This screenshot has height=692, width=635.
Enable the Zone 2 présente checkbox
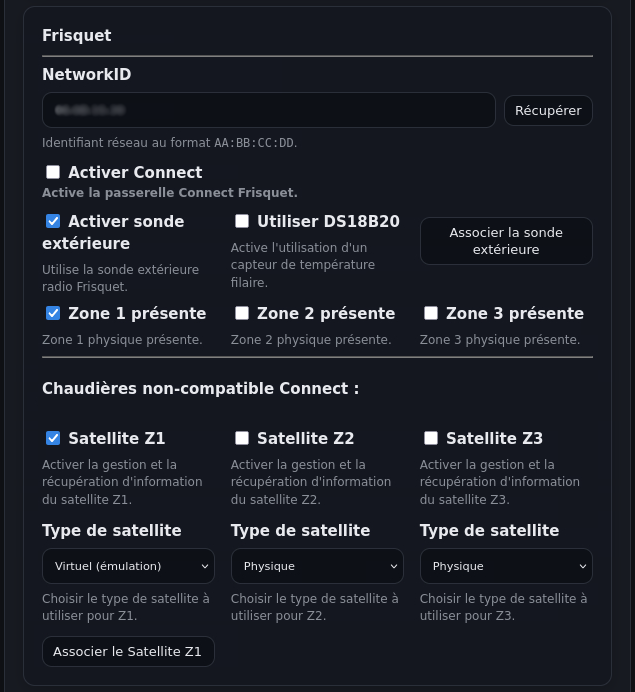pos(242,313)
